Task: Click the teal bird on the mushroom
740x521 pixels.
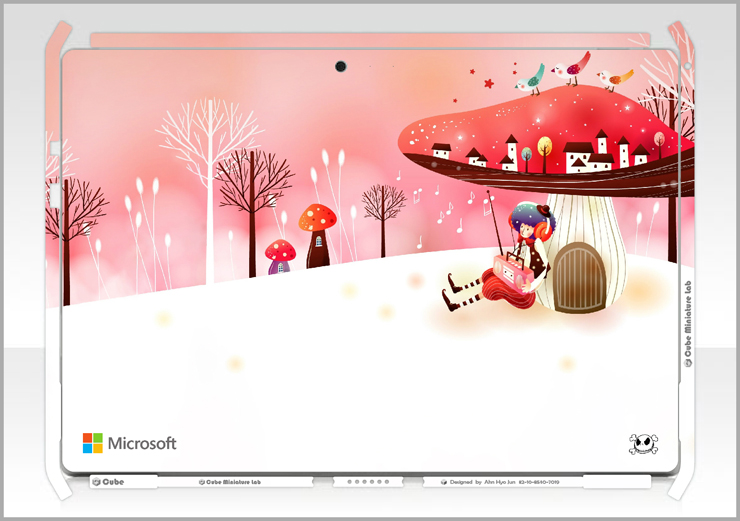Action: [530, 79]
